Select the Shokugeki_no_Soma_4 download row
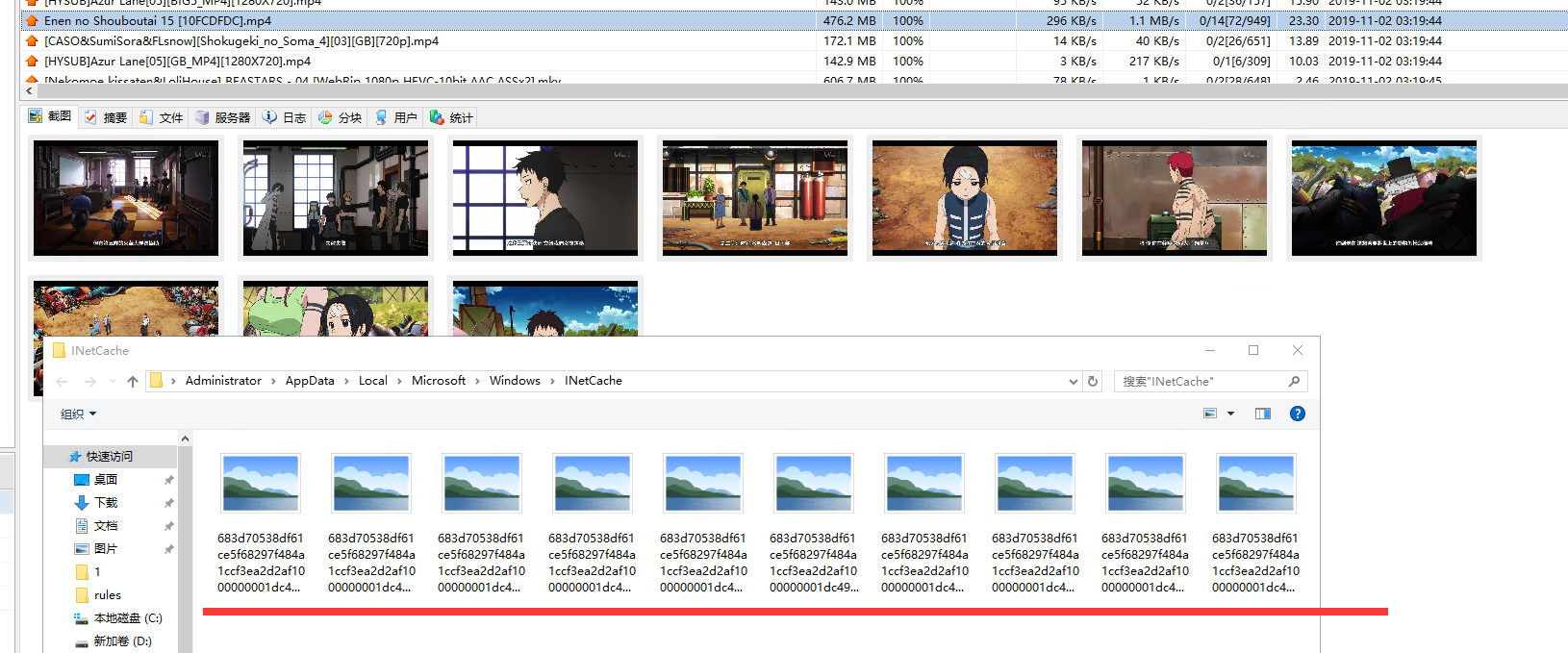 coord(794,40)
